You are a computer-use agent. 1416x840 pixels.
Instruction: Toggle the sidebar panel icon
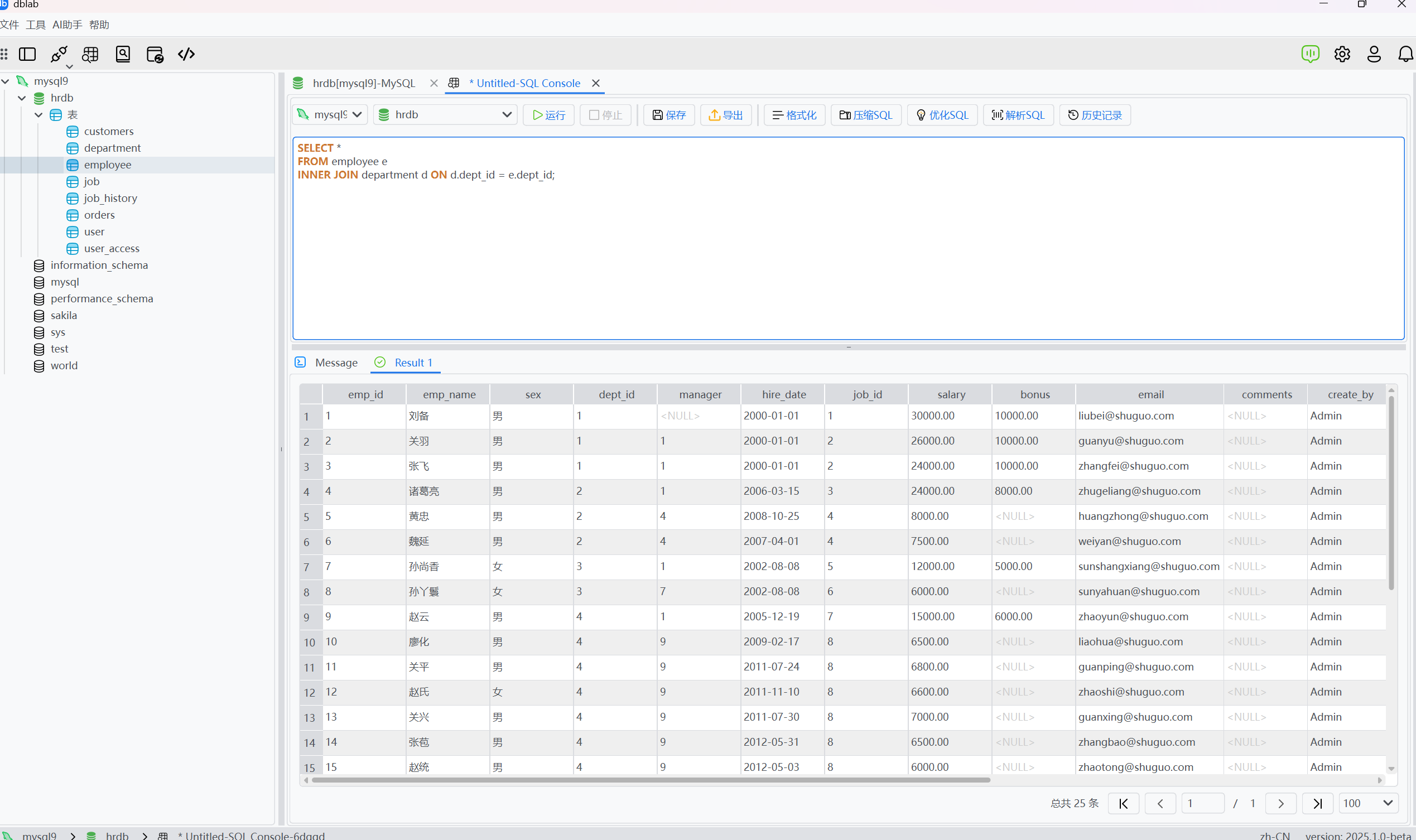coord(27,54)
